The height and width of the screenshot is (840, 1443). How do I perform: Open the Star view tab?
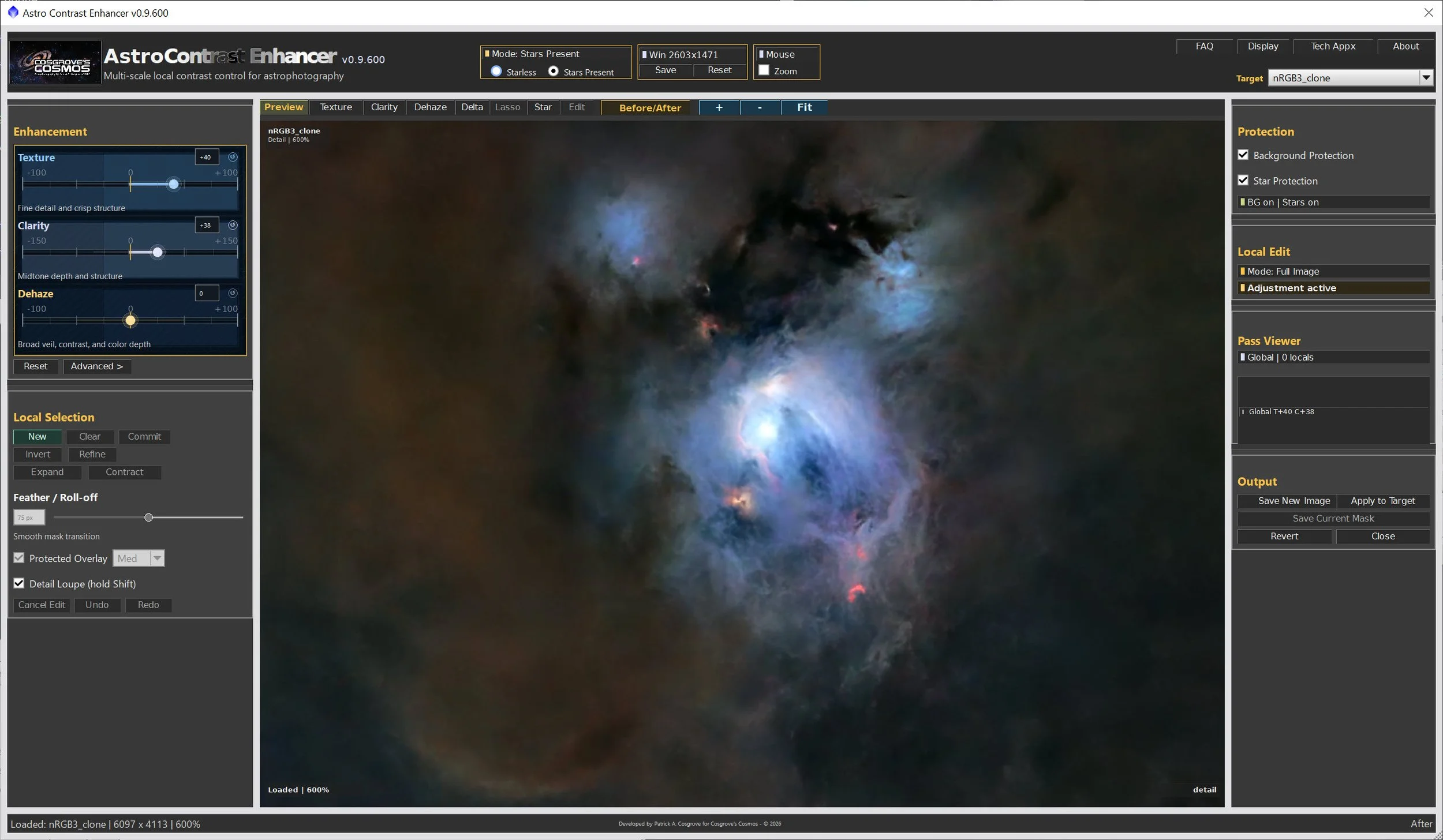(543, 107)
